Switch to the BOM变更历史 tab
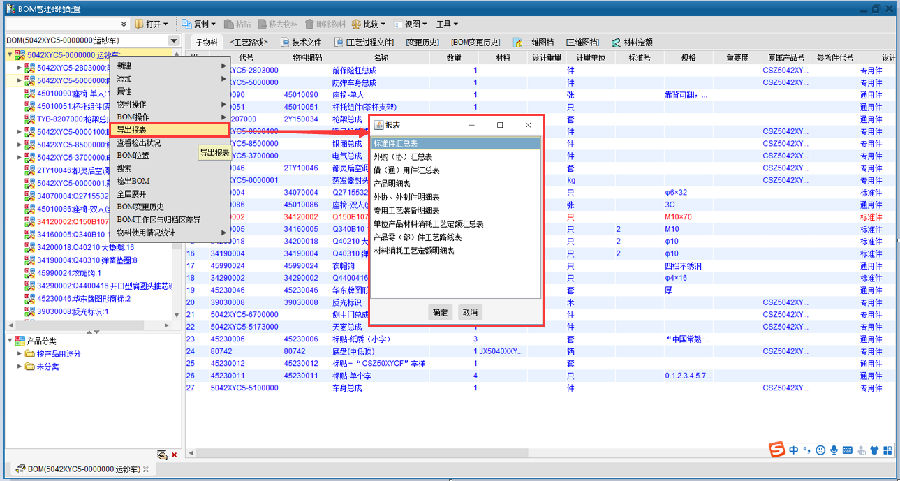The height and width of the screenshot is (481, 900). tap(475, 42)
